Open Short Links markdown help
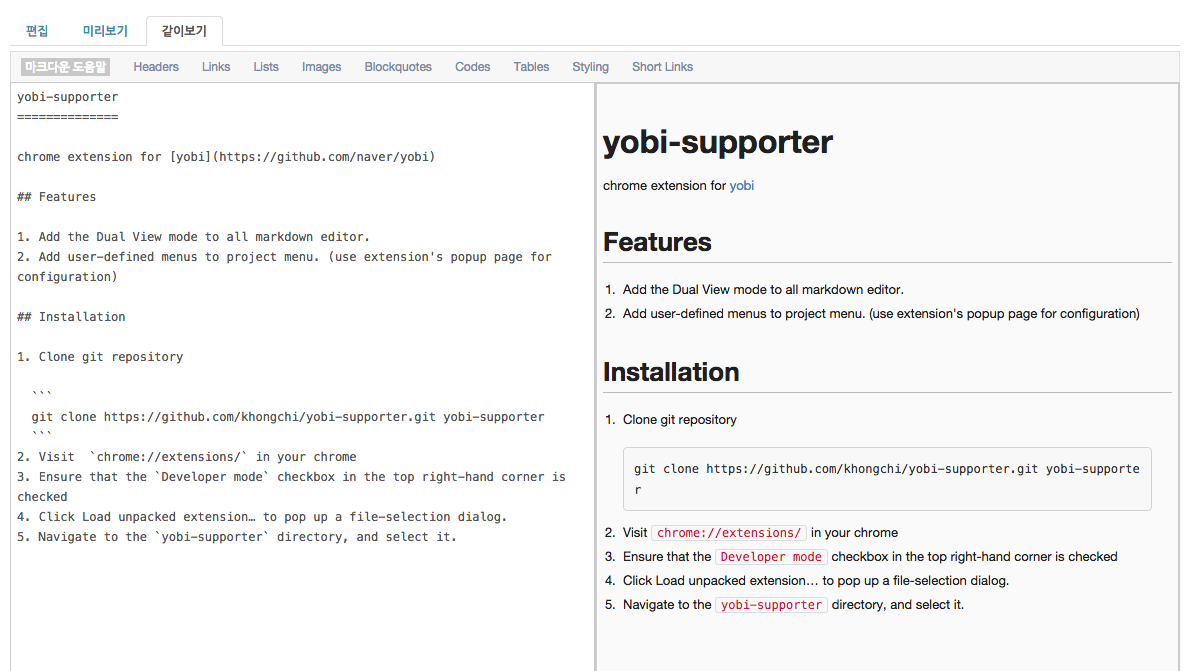Screen dimensions: 1189x671 [x=663, y=67]
